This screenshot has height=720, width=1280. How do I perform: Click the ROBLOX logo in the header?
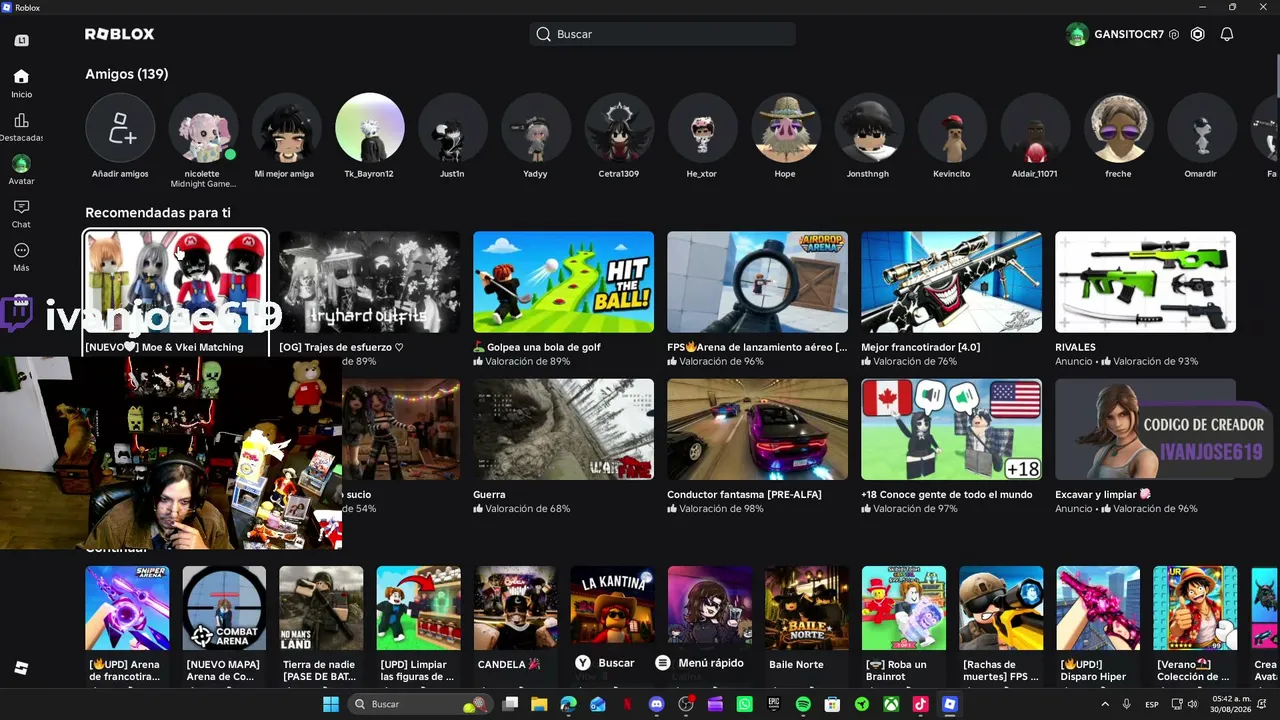[120, 34]
